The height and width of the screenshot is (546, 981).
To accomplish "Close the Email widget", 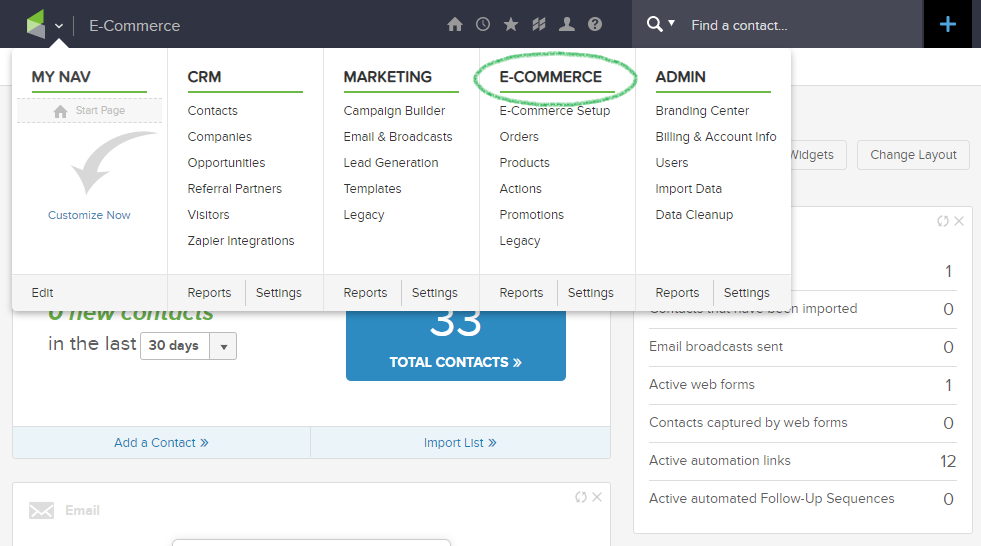I will click(x=597, y=497).
